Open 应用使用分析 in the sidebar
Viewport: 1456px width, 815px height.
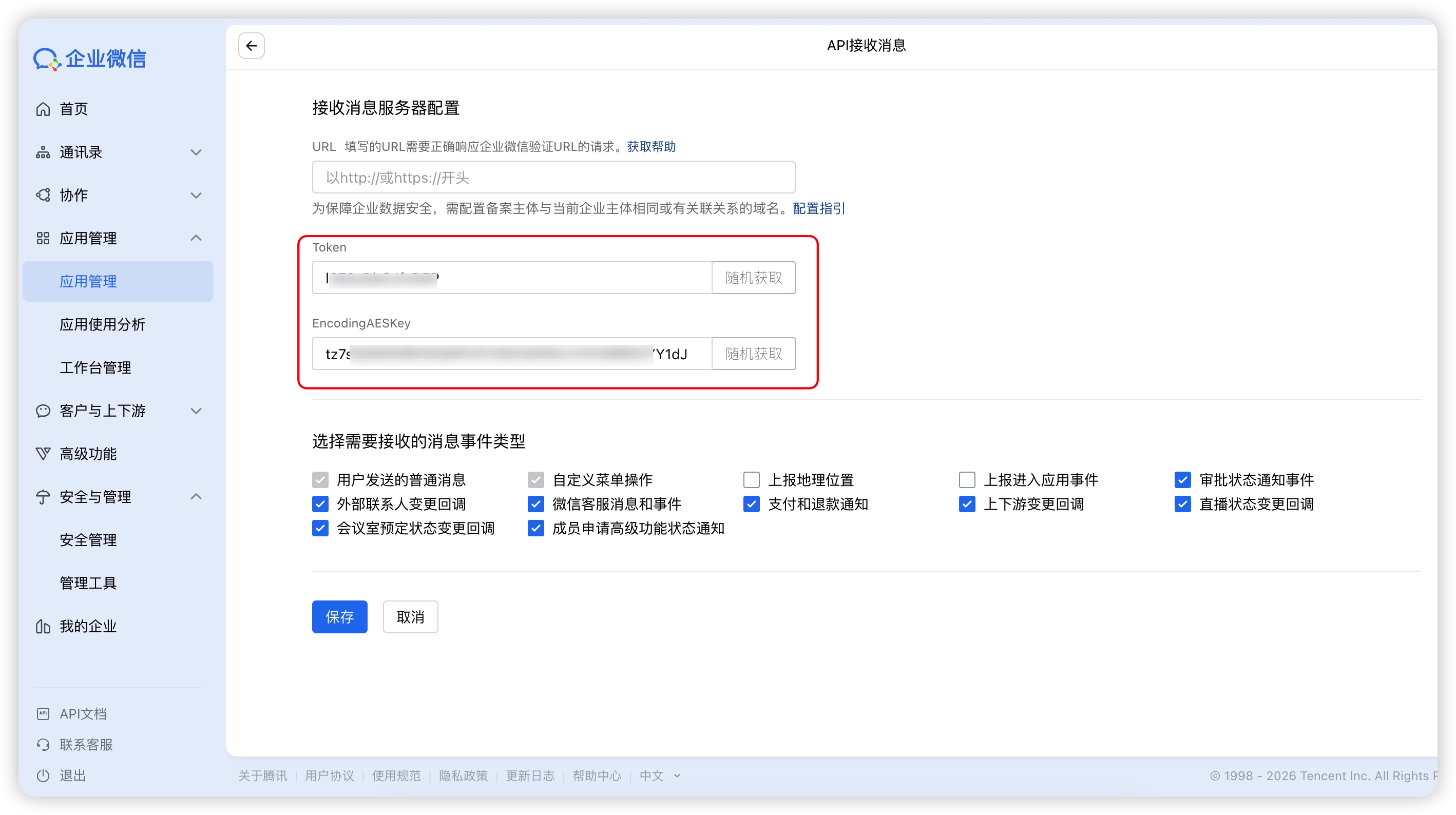click(102, 324)
